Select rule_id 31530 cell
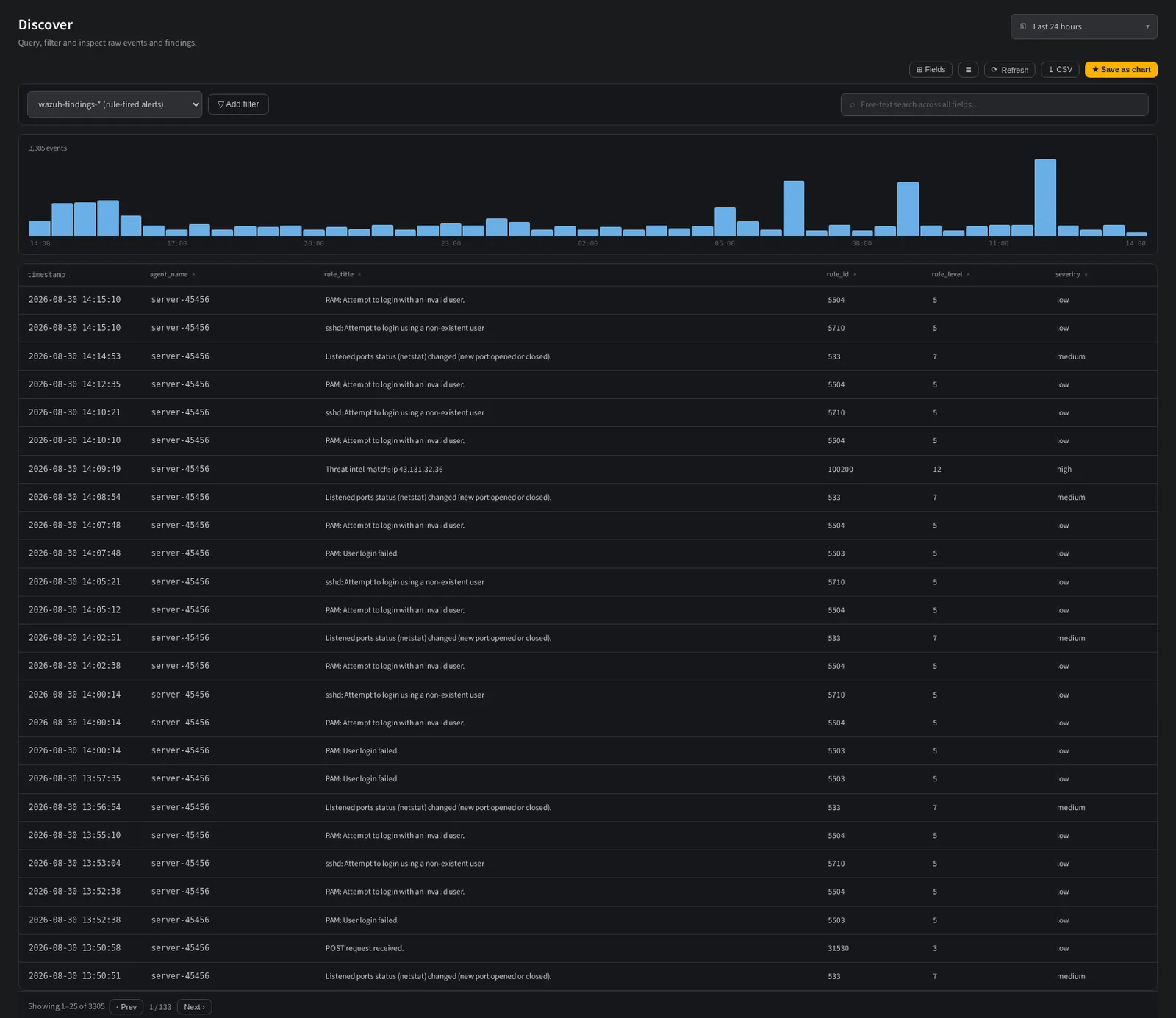The image size is (1176, 1018). tap(838, 948)
